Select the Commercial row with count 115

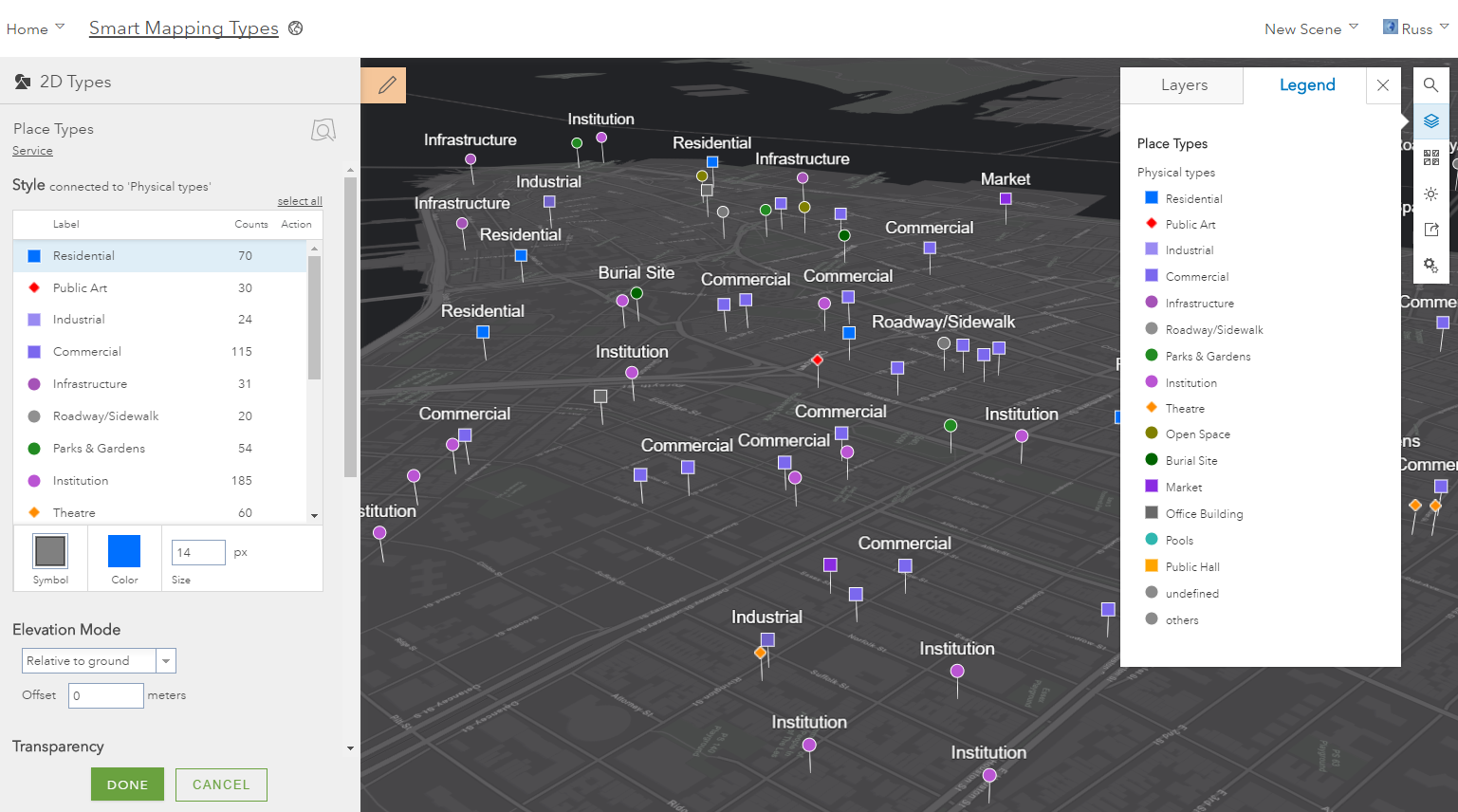pos(159,352)
